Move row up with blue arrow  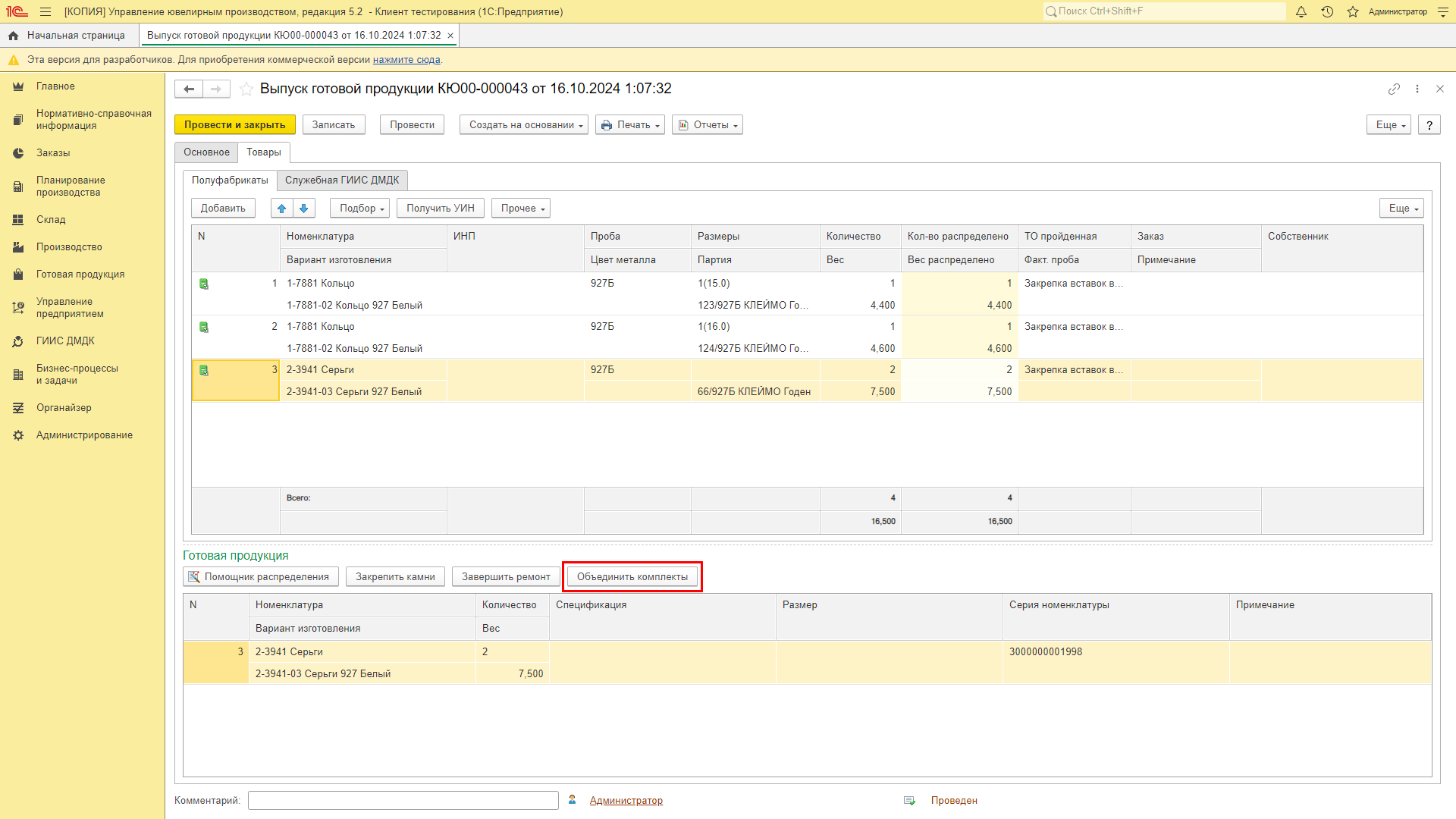click(x=282, y=208)
